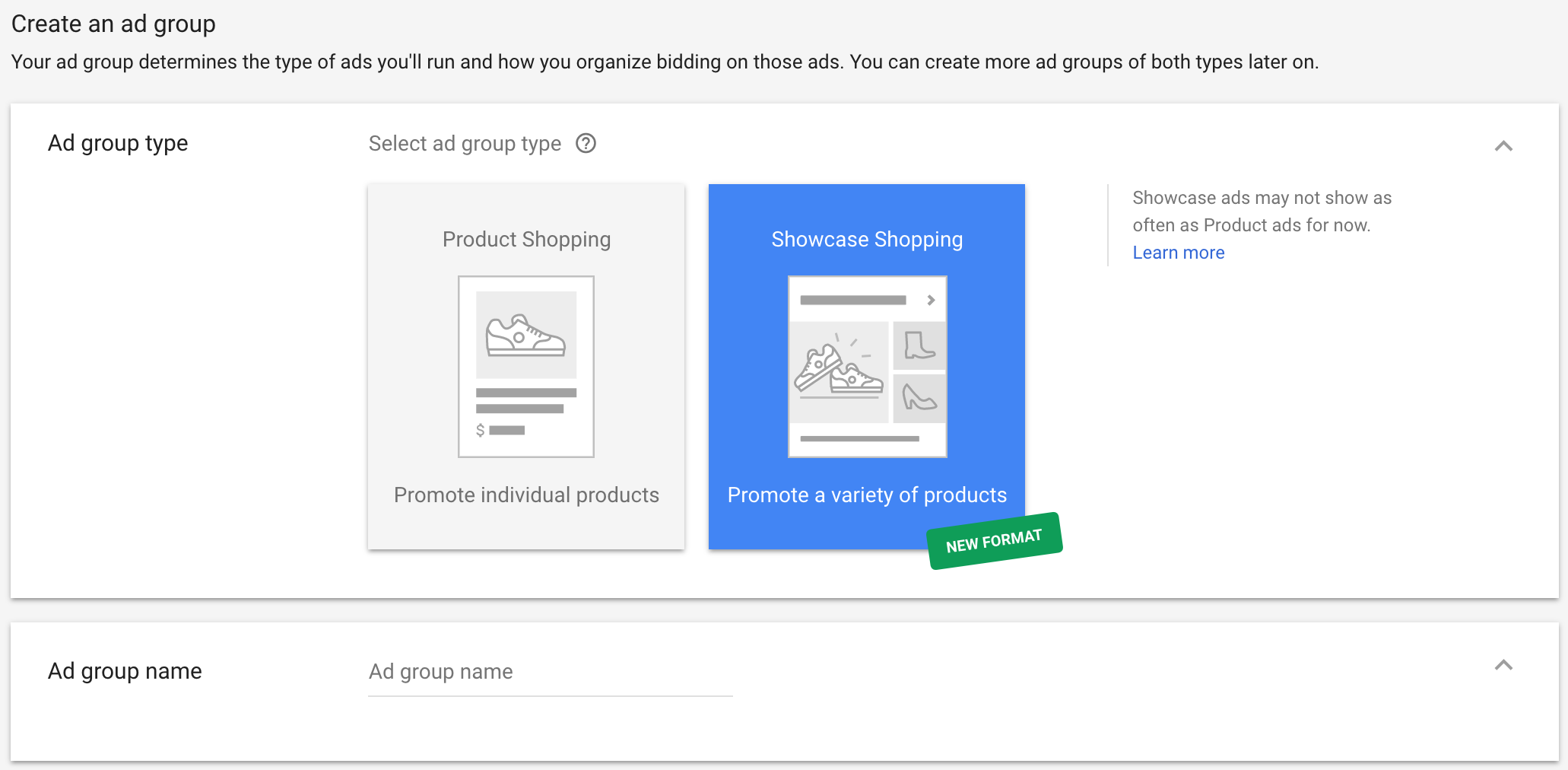1568x770 pixels.
Task: Click the dollar sign in Product Shopping preview
Action: coord(480,430)
